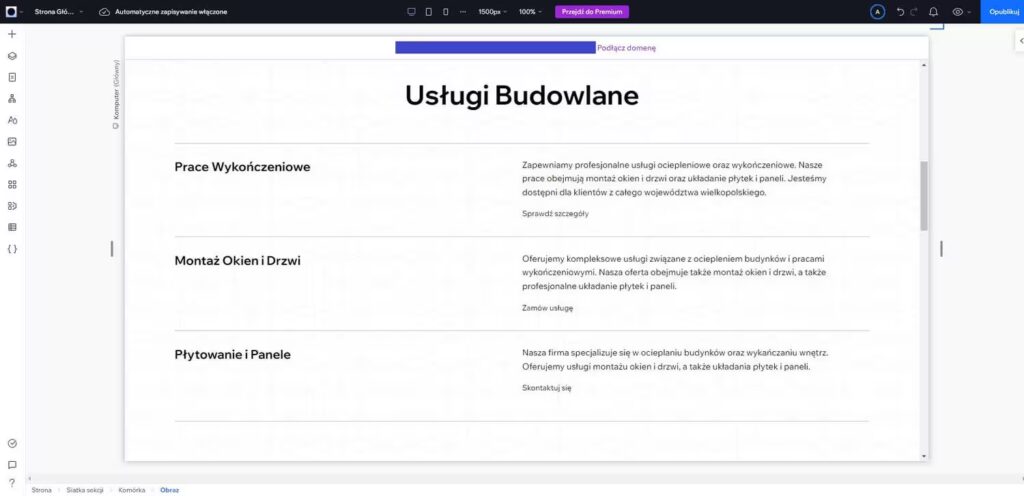Open the Business Apps sidebar icon

coord(12,206)
